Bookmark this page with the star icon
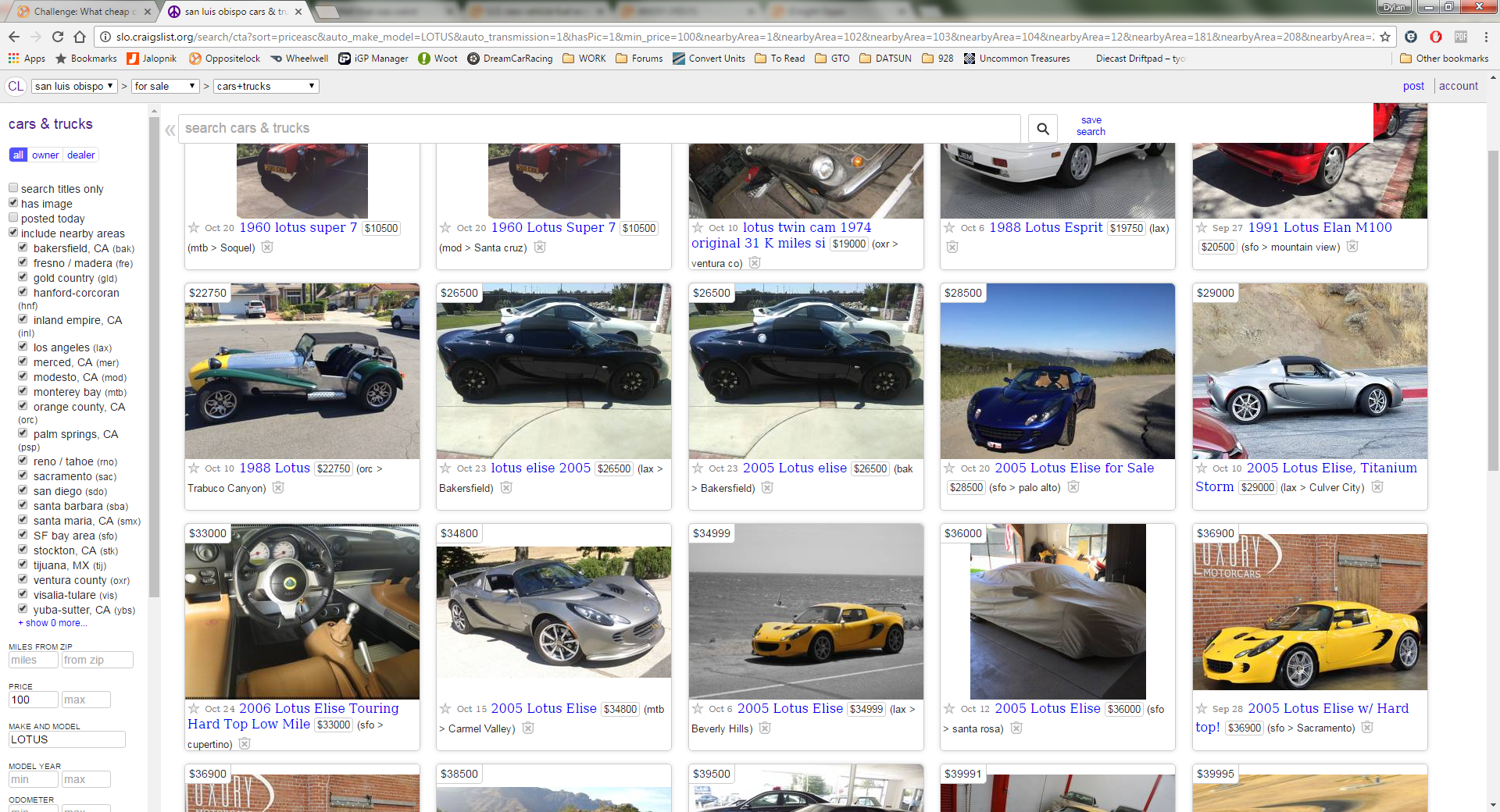The height and width of the screenshot is (812, 1500). [1385, 37]
